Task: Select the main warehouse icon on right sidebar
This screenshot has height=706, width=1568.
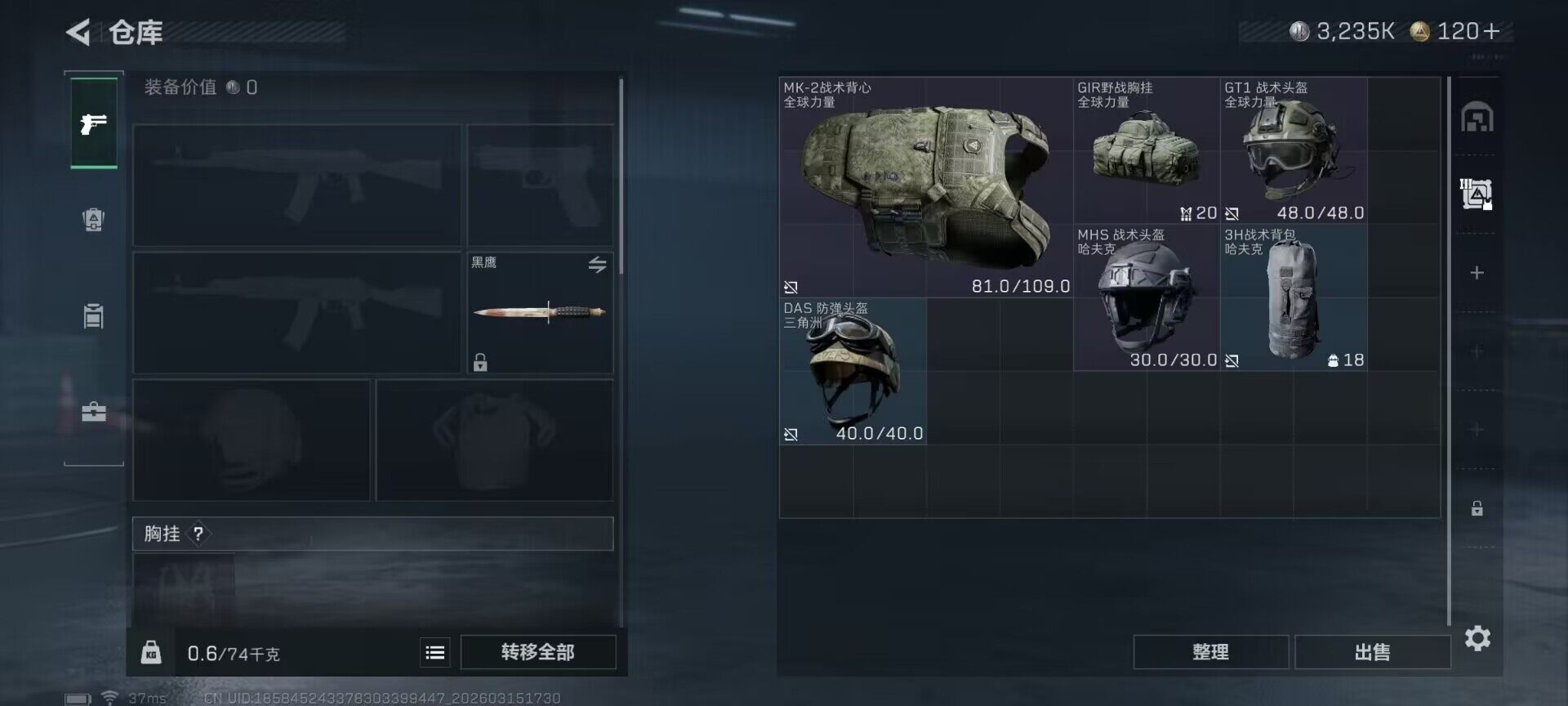Action: tap(1477, 117)
